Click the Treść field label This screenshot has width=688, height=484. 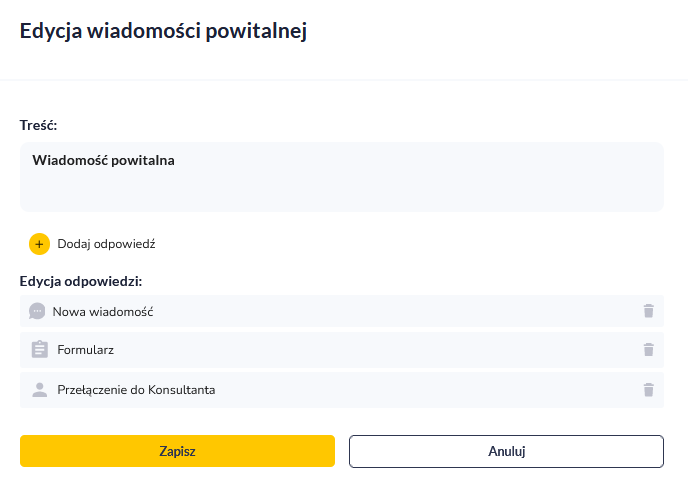click(38, 126)
